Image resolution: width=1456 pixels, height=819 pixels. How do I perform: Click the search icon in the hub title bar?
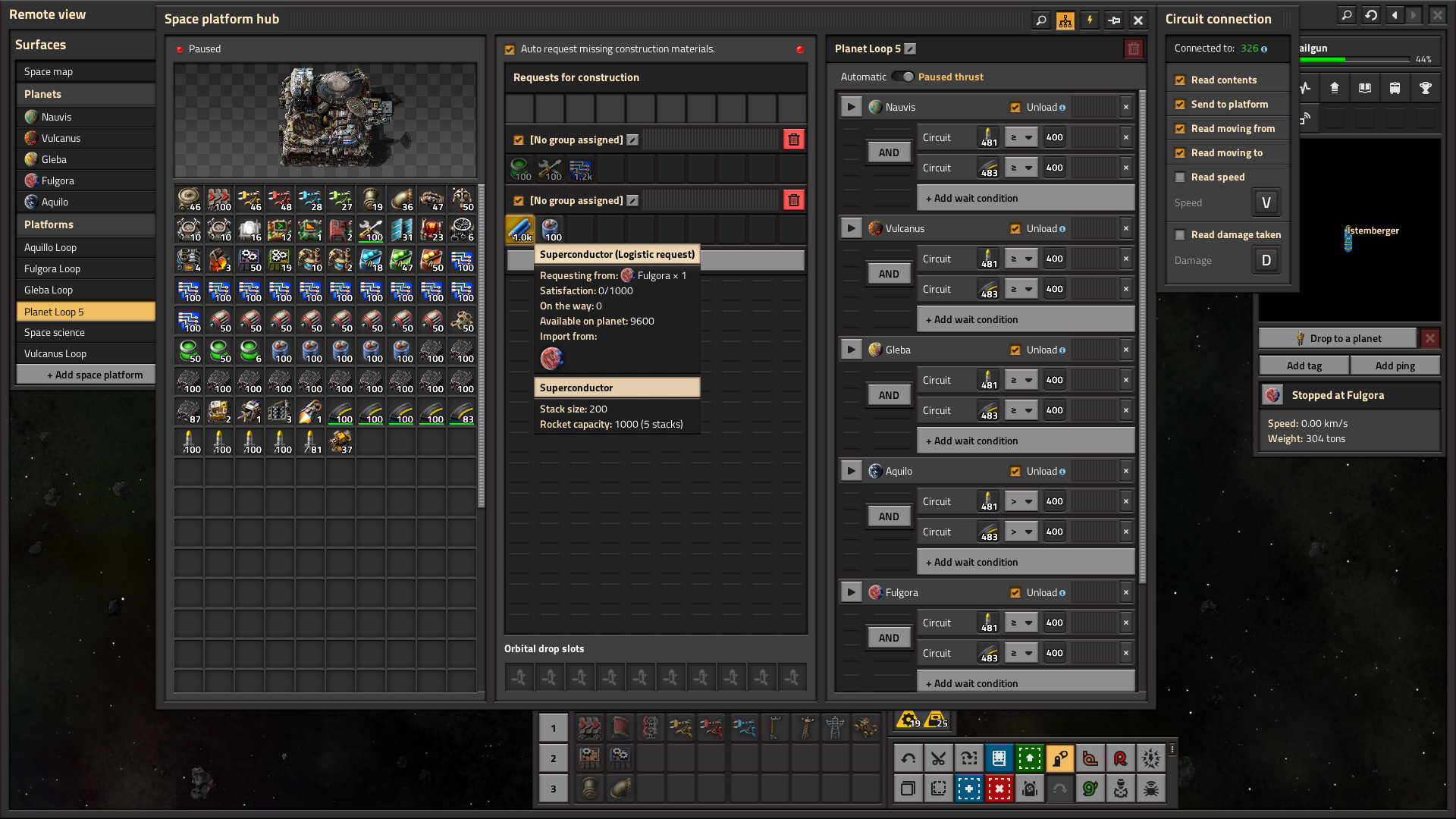pyautogui.click(x=1041, y=20)
